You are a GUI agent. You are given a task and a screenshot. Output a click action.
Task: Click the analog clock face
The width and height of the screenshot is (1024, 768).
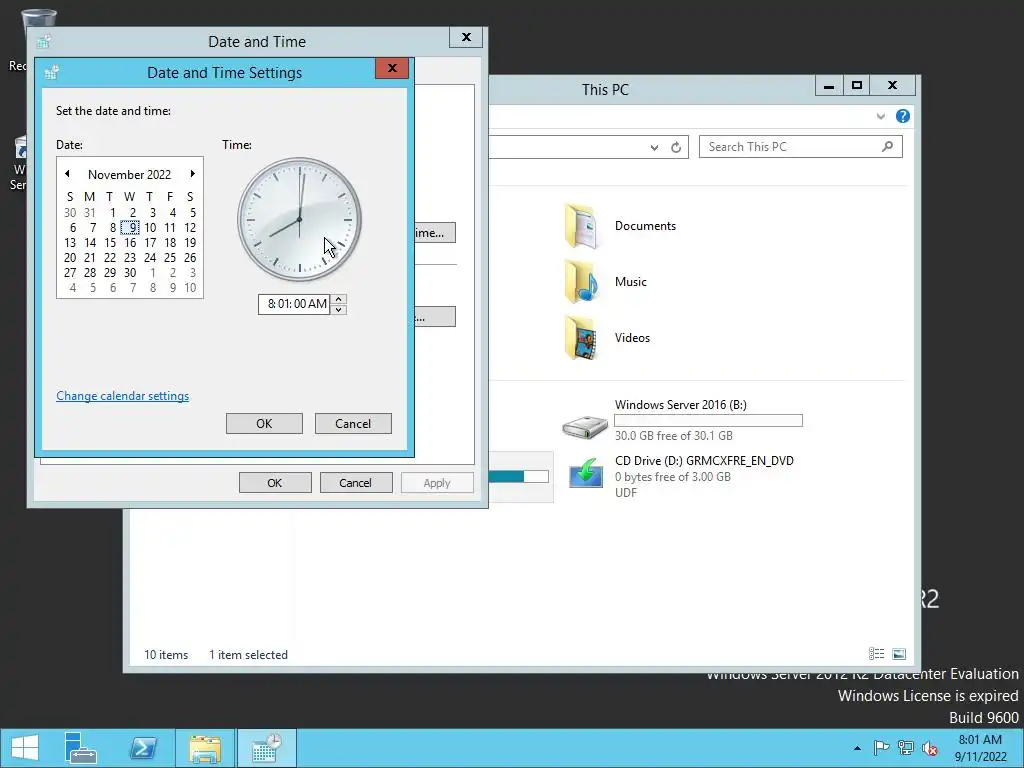pyautogui.click(x=299, y=219)
